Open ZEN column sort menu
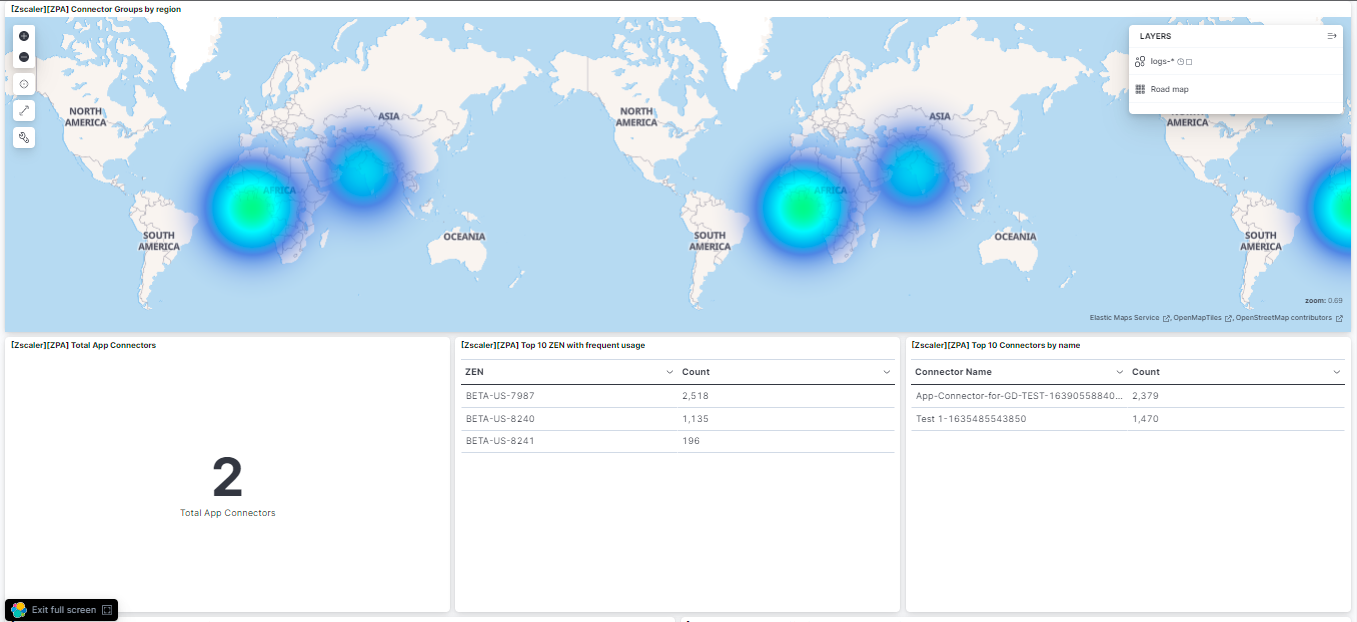Viewport: 1357px width, 622px height. pyautogui.click(x=669, y=372)
